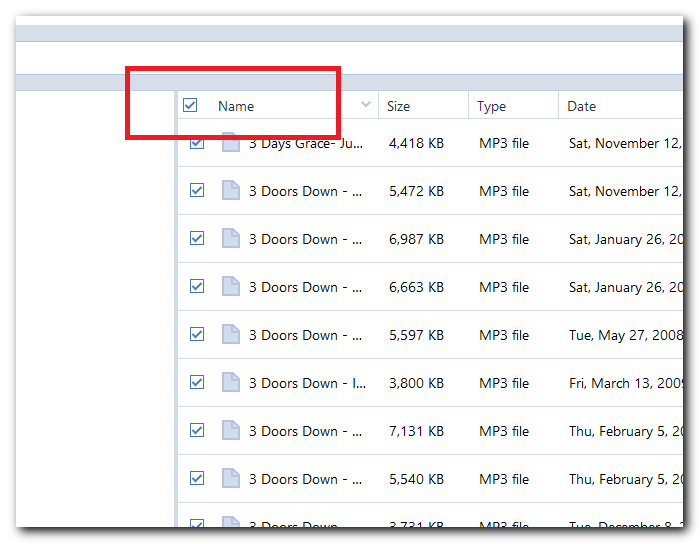The width and height of the screenshot is (700, 544).
Task: Click the "6,987 KB" size value
Action: point(416,240)
